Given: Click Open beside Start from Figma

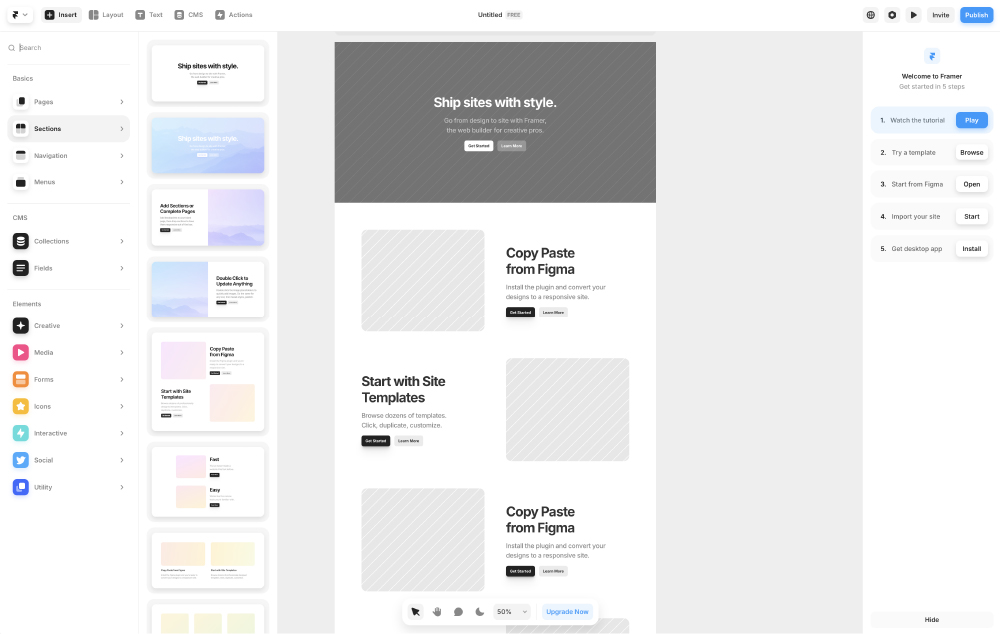Looking at the screenshot, I should (972, 185).
